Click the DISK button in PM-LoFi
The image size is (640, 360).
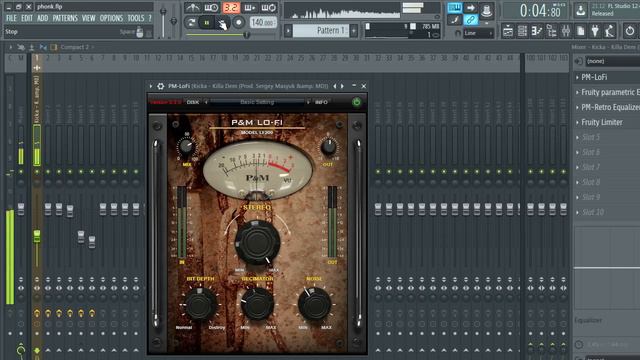193,102
